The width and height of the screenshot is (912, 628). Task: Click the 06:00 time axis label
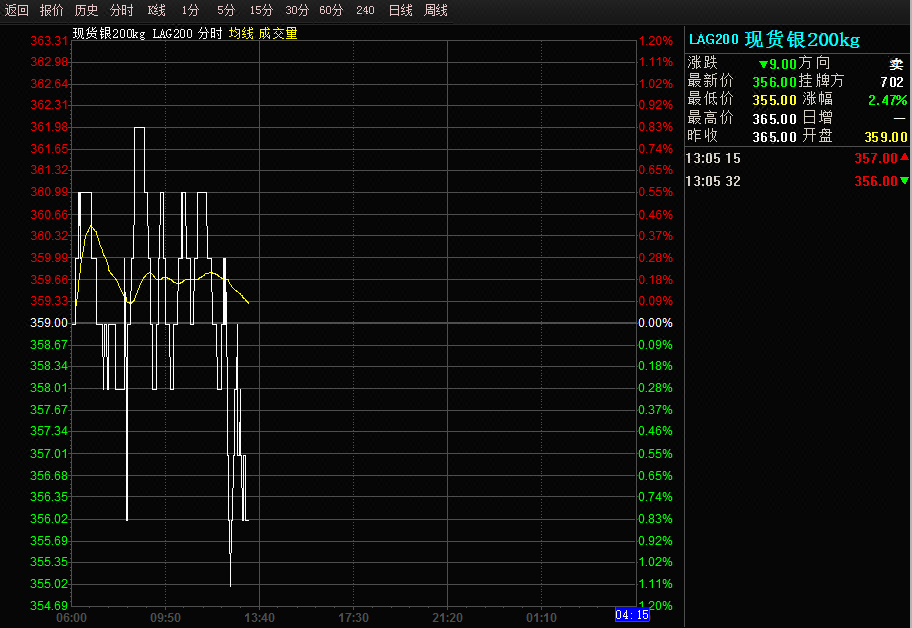coord(71,618)
